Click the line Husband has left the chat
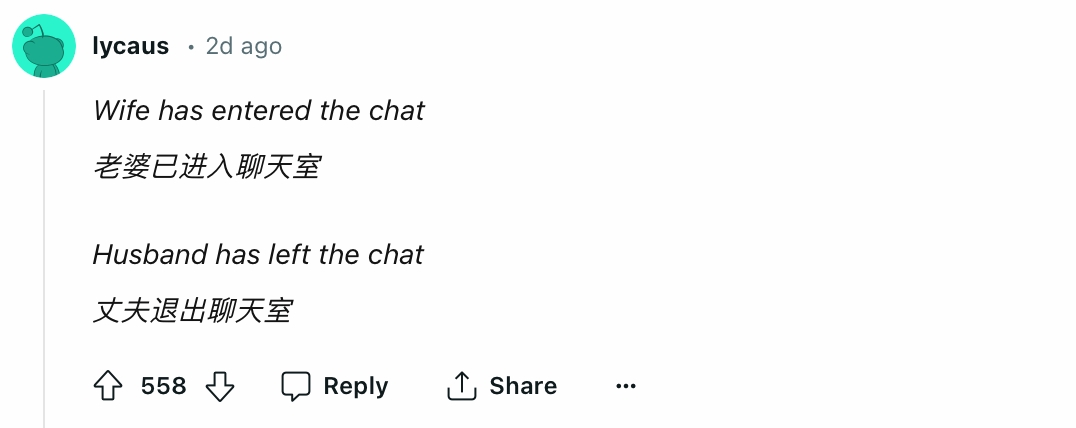The width and height of the screenshot is (1076, 428). click(258, 254)
